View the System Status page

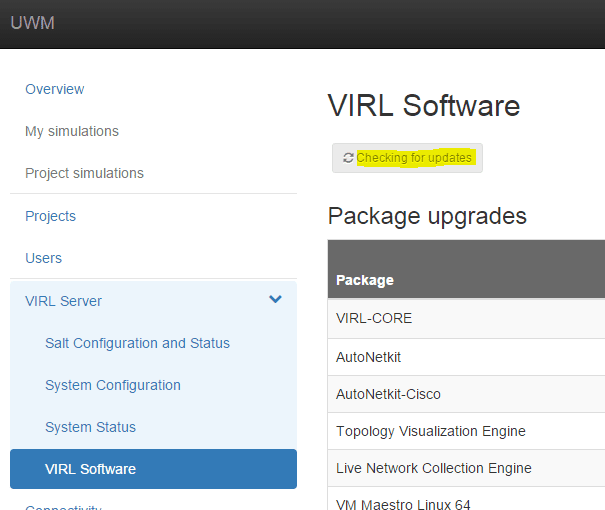pos(90,427)
